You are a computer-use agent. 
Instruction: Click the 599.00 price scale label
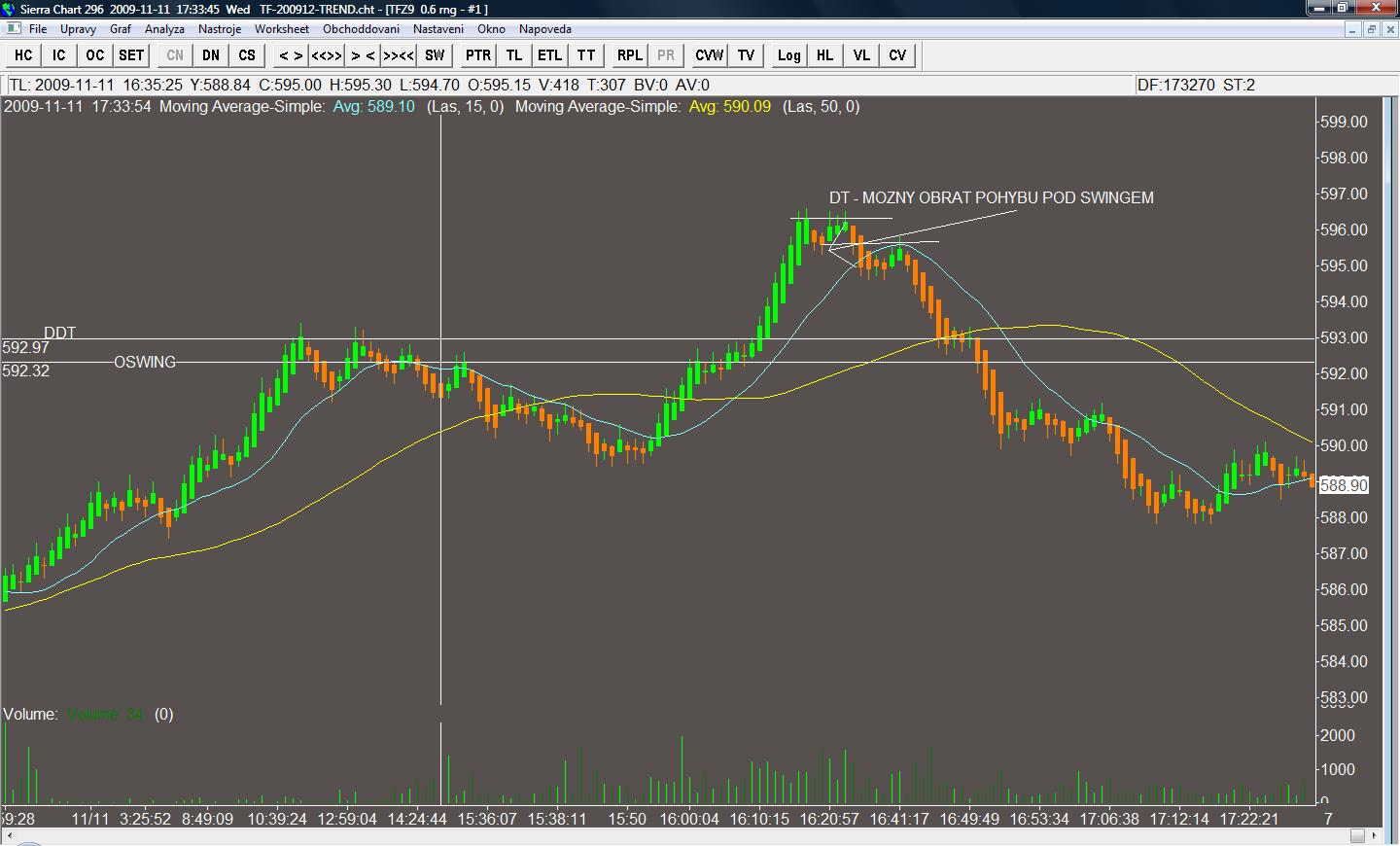pos(1344,122)
